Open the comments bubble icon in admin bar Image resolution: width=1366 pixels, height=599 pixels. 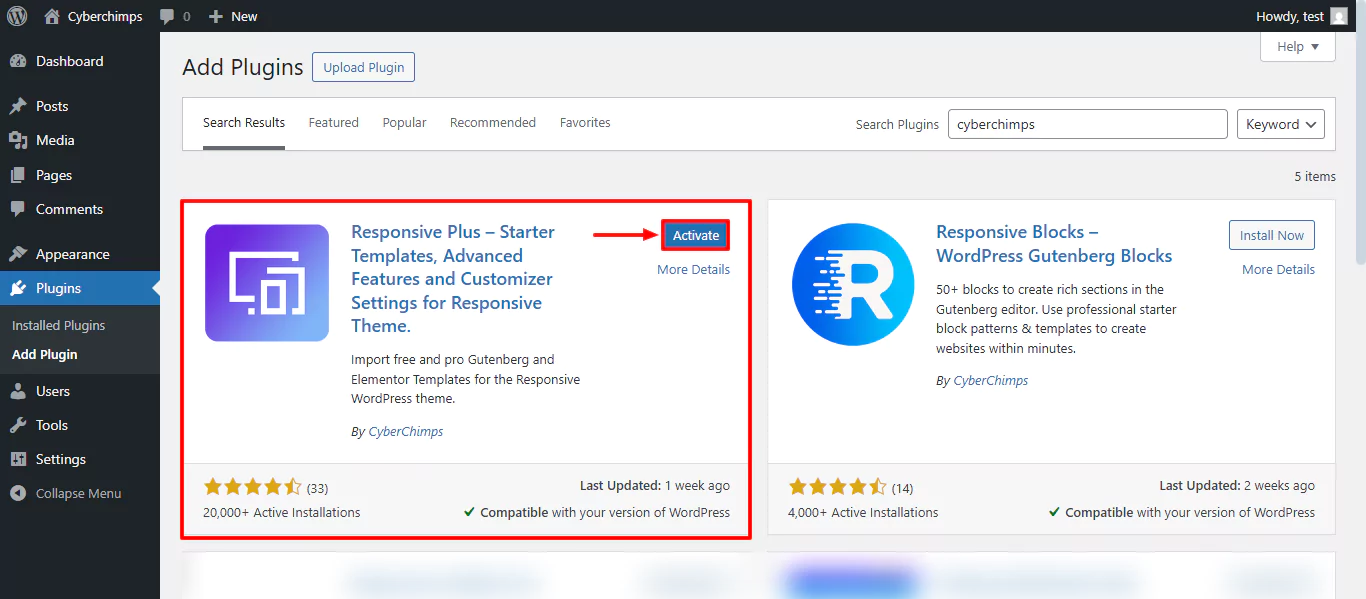[167, 16]
